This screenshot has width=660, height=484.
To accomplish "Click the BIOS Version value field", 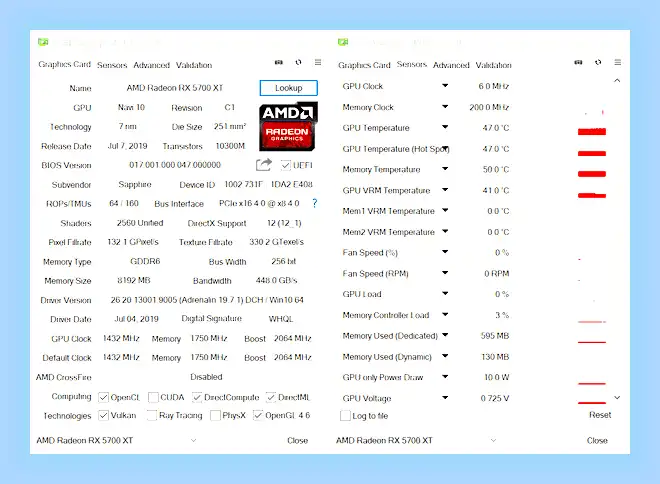I will pyautogui.click(x=175, y=165).
